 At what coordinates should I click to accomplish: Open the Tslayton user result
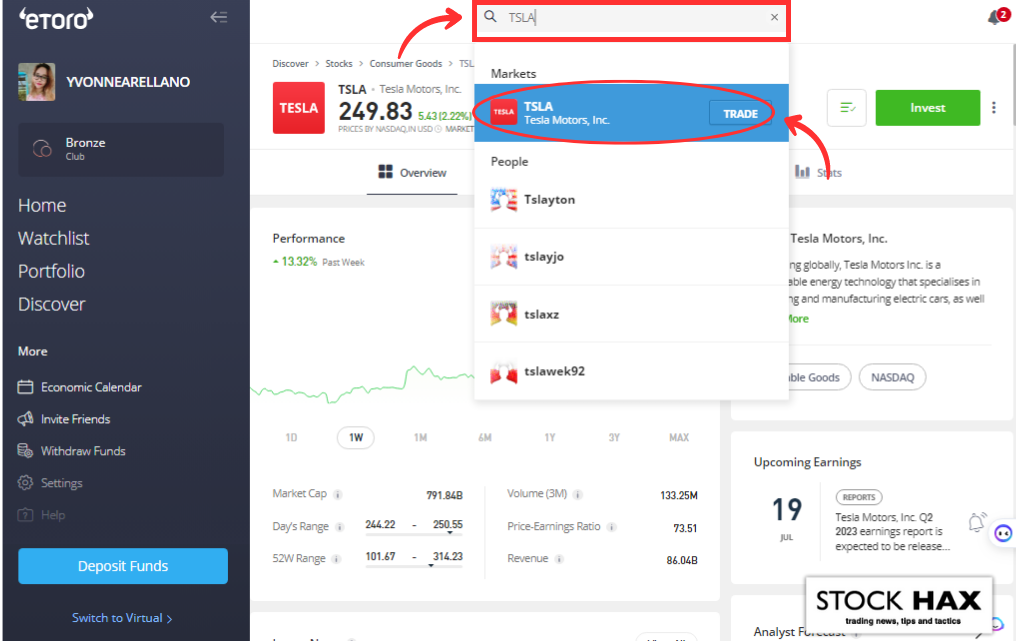(x=631, y=200)
